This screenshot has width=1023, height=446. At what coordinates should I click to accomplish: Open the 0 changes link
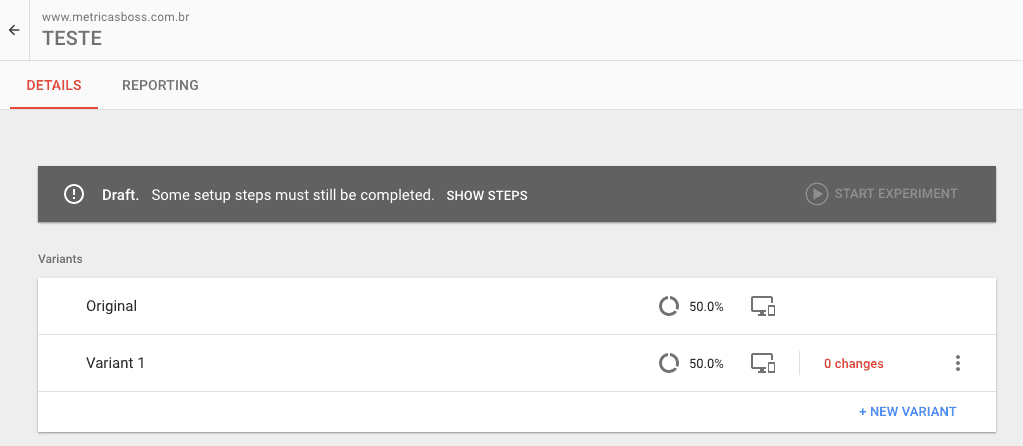pyautogui.click(x=853, y=364)
